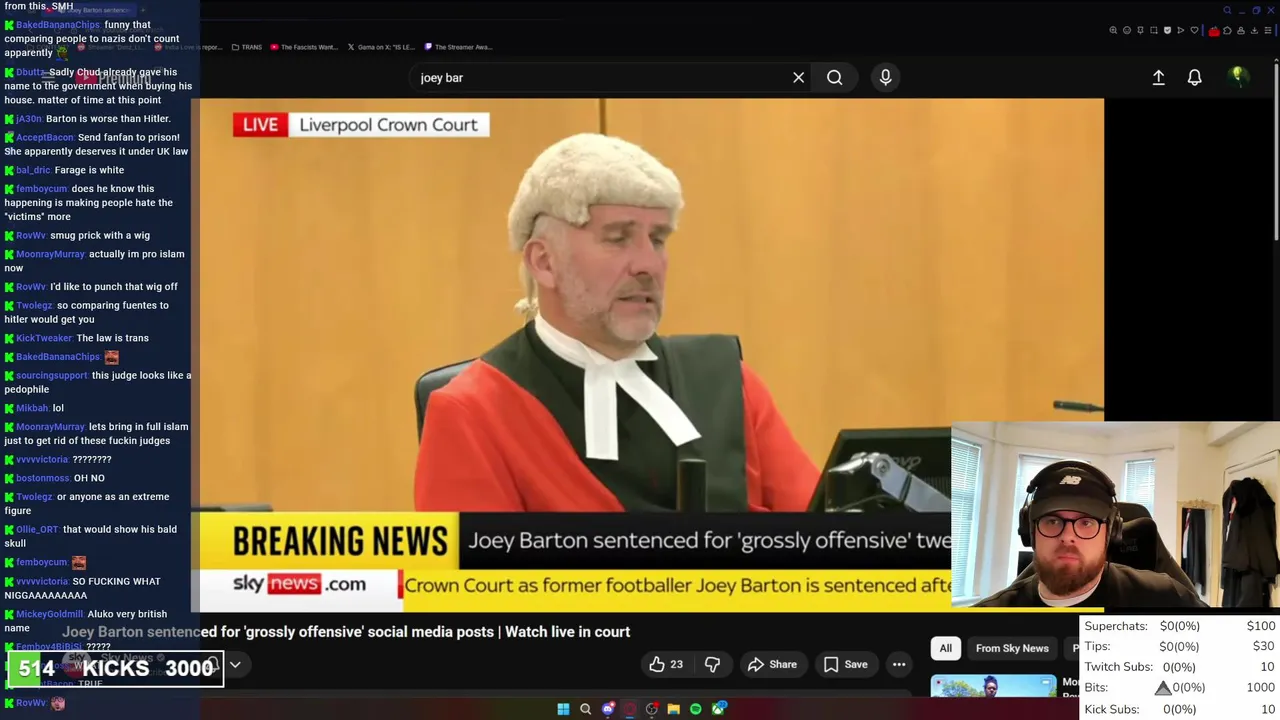The height and width of the screenshot is (720, 1280).
Task: Clear the YouTube search box text
Action: tap(798, 78)
